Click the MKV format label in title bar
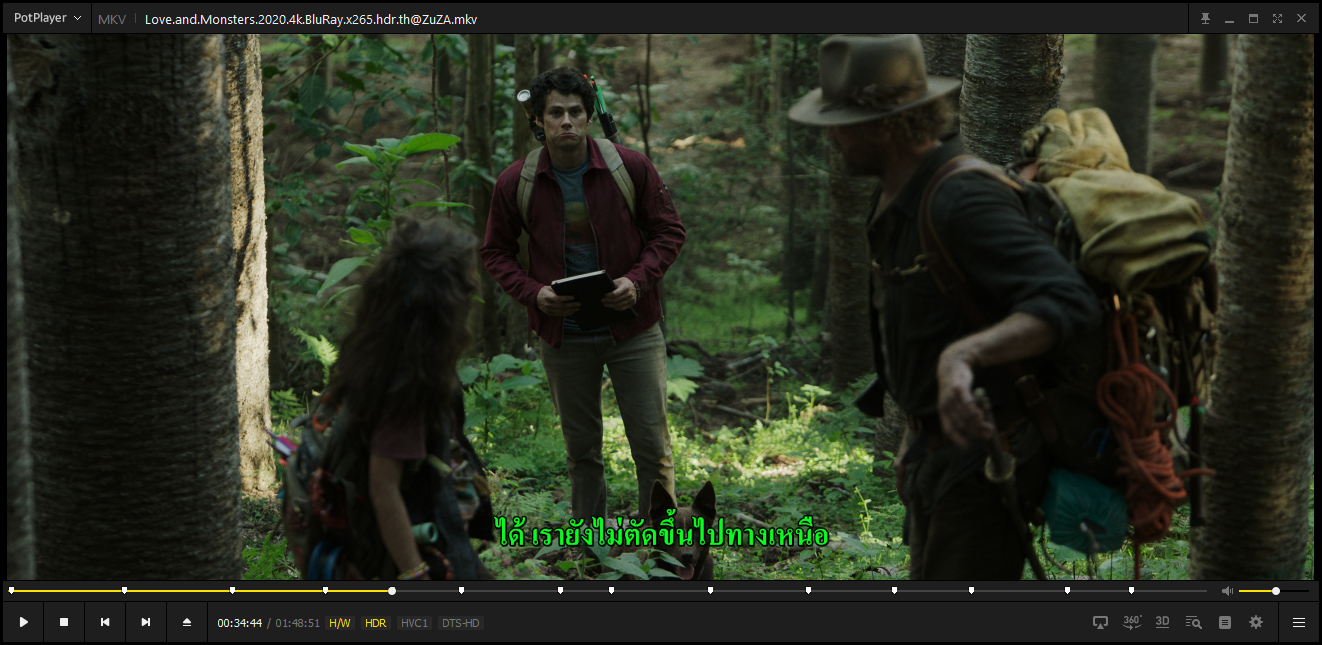Image resolution: width=1322 pixels, height=645 pixels. click(x=112, y=19)
